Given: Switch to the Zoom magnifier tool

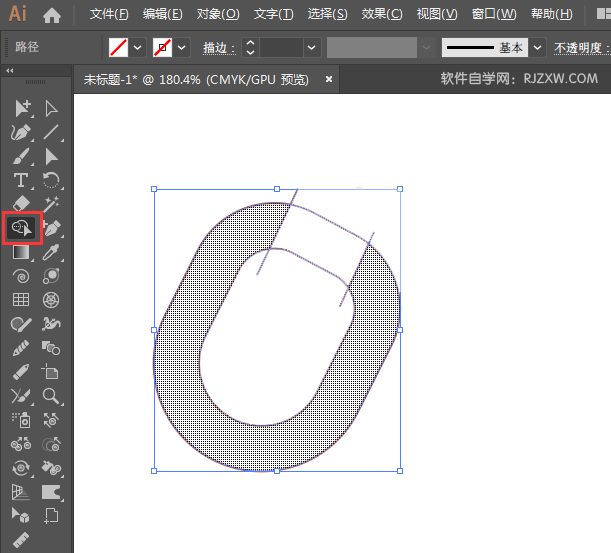Looking at the screenshot, I should [52, 396].
